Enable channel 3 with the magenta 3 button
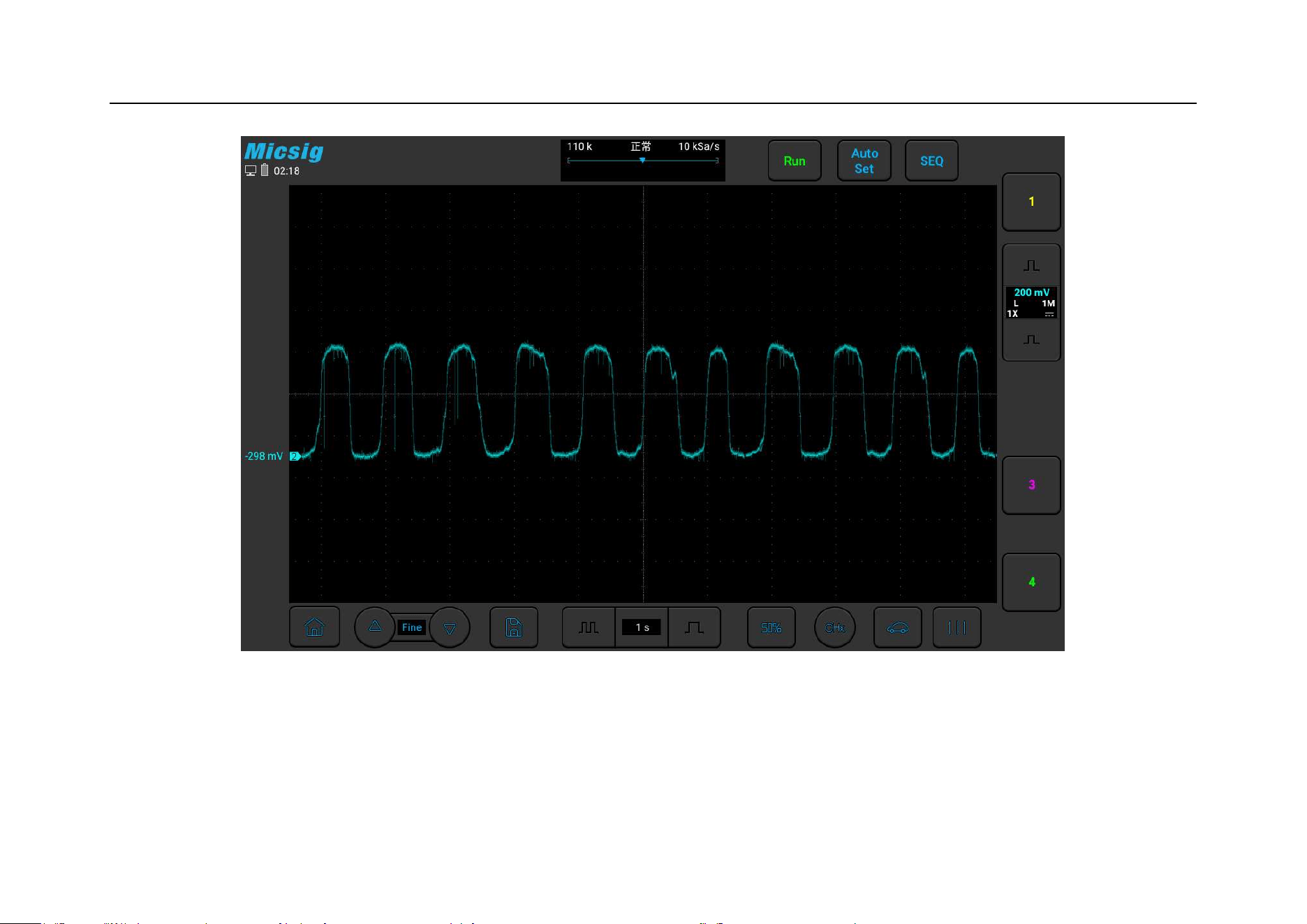1307x924 pixels. [x=1031, y=485]
